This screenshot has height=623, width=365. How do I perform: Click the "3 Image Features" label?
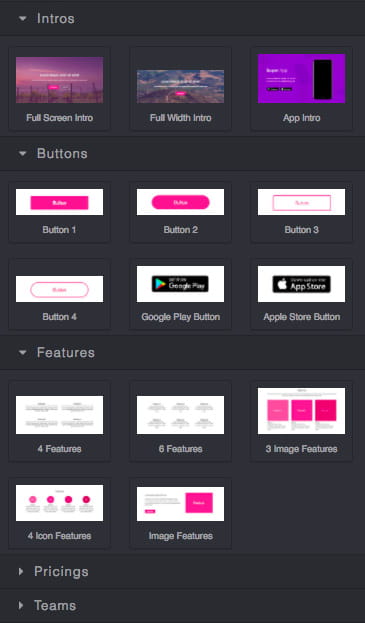pos(301,449)
